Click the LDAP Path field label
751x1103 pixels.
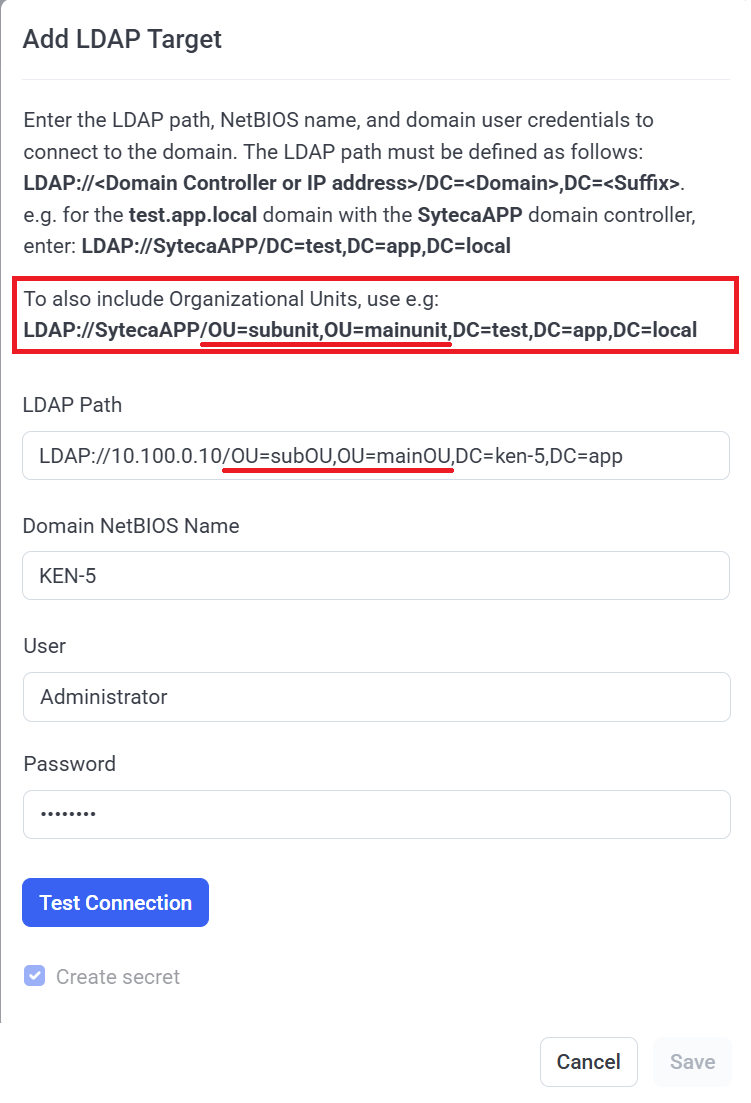pos(72,405)
